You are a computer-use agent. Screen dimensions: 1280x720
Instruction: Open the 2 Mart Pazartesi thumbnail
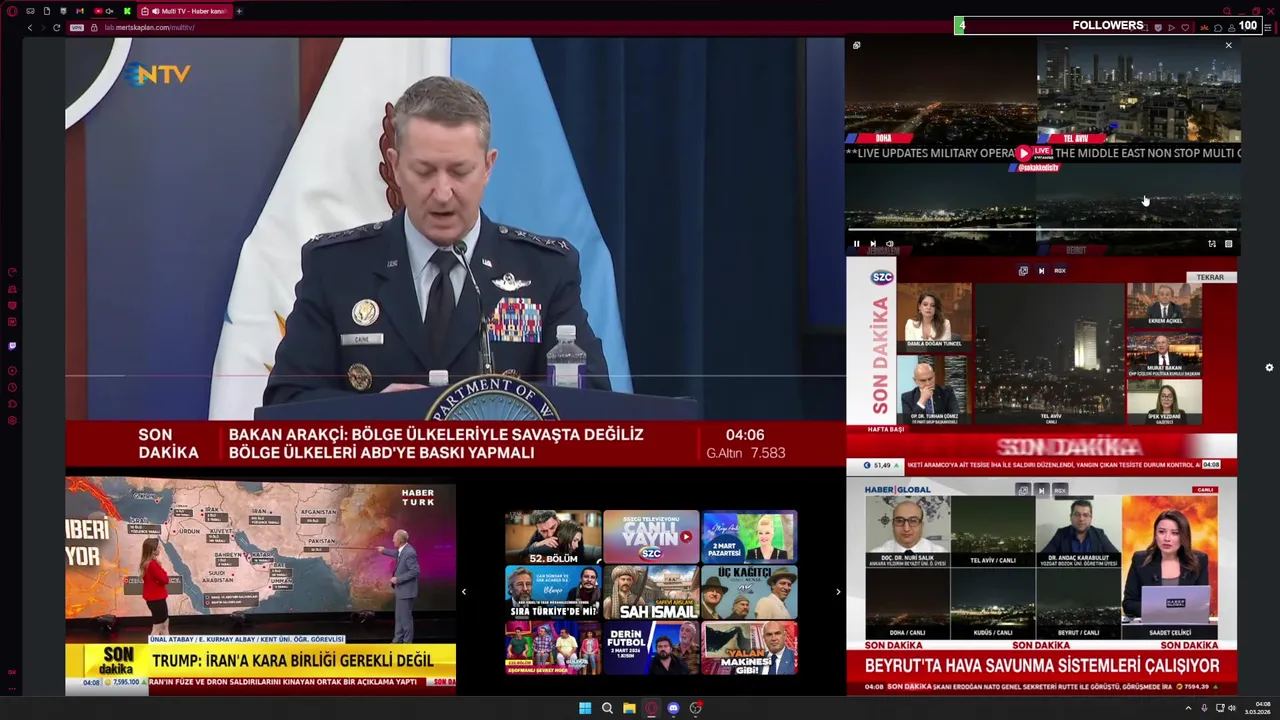pos(749,537)
